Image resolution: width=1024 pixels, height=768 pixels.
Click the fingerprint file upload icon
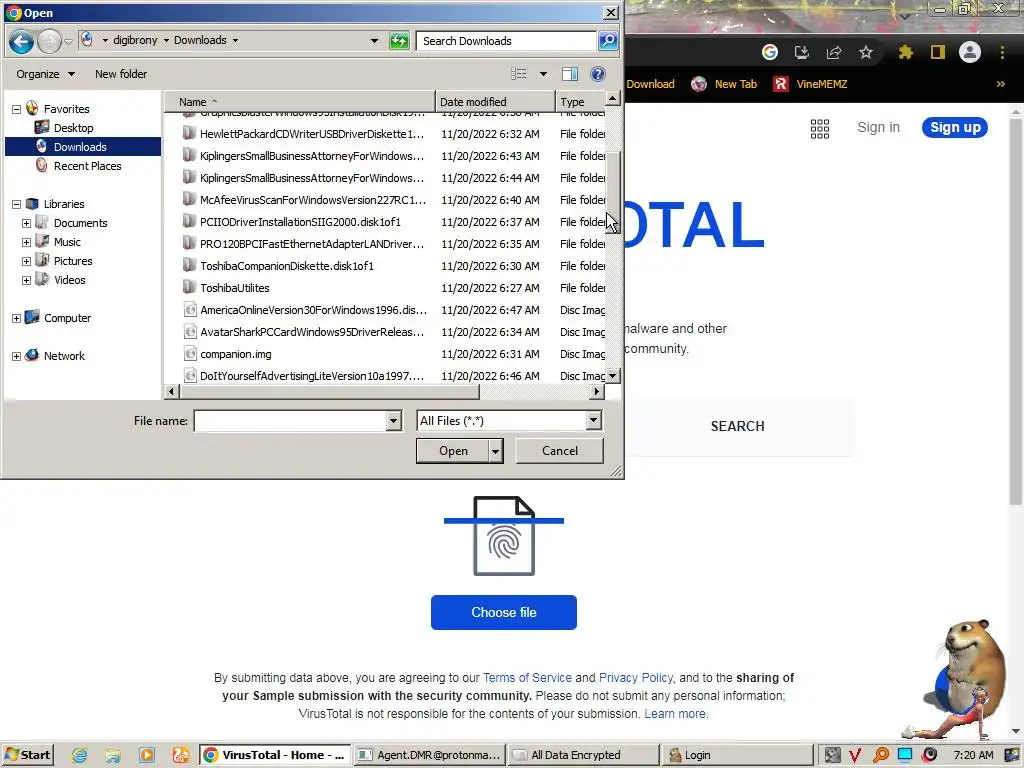click(x=504, y=536)
